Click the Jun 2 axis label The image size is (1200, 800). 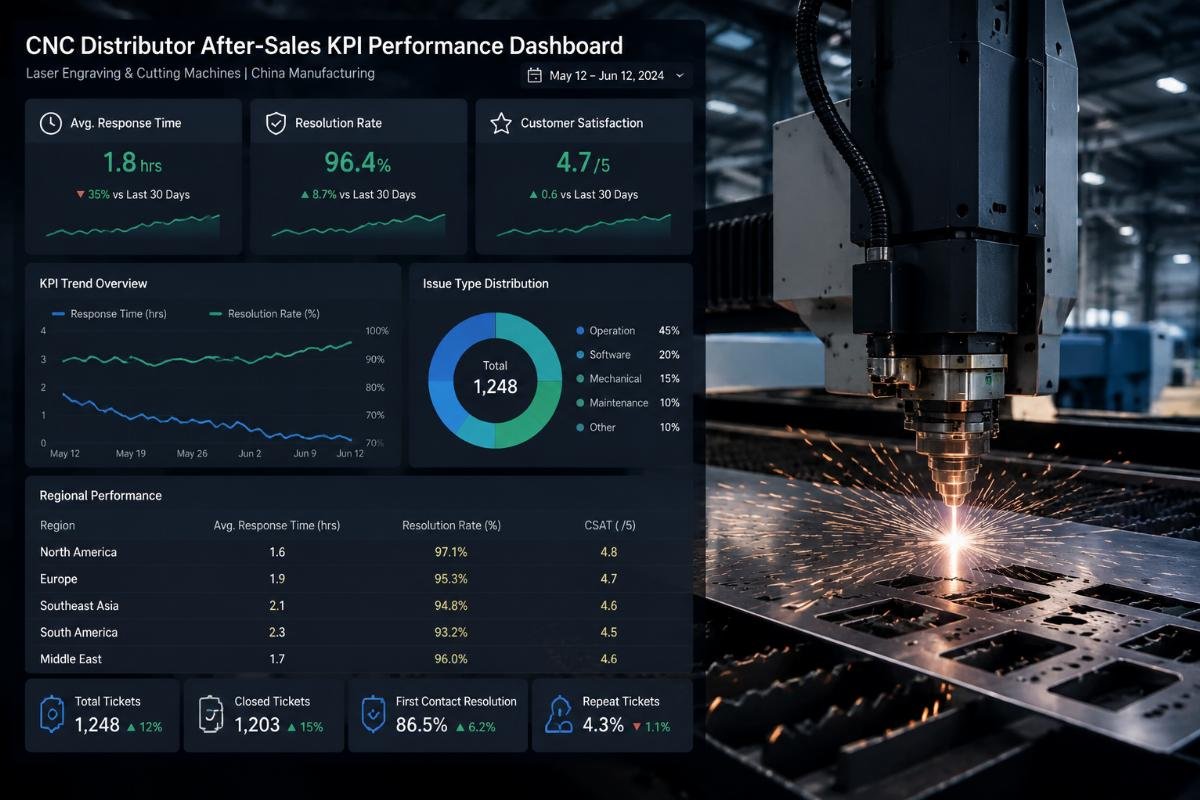[250, 454]
